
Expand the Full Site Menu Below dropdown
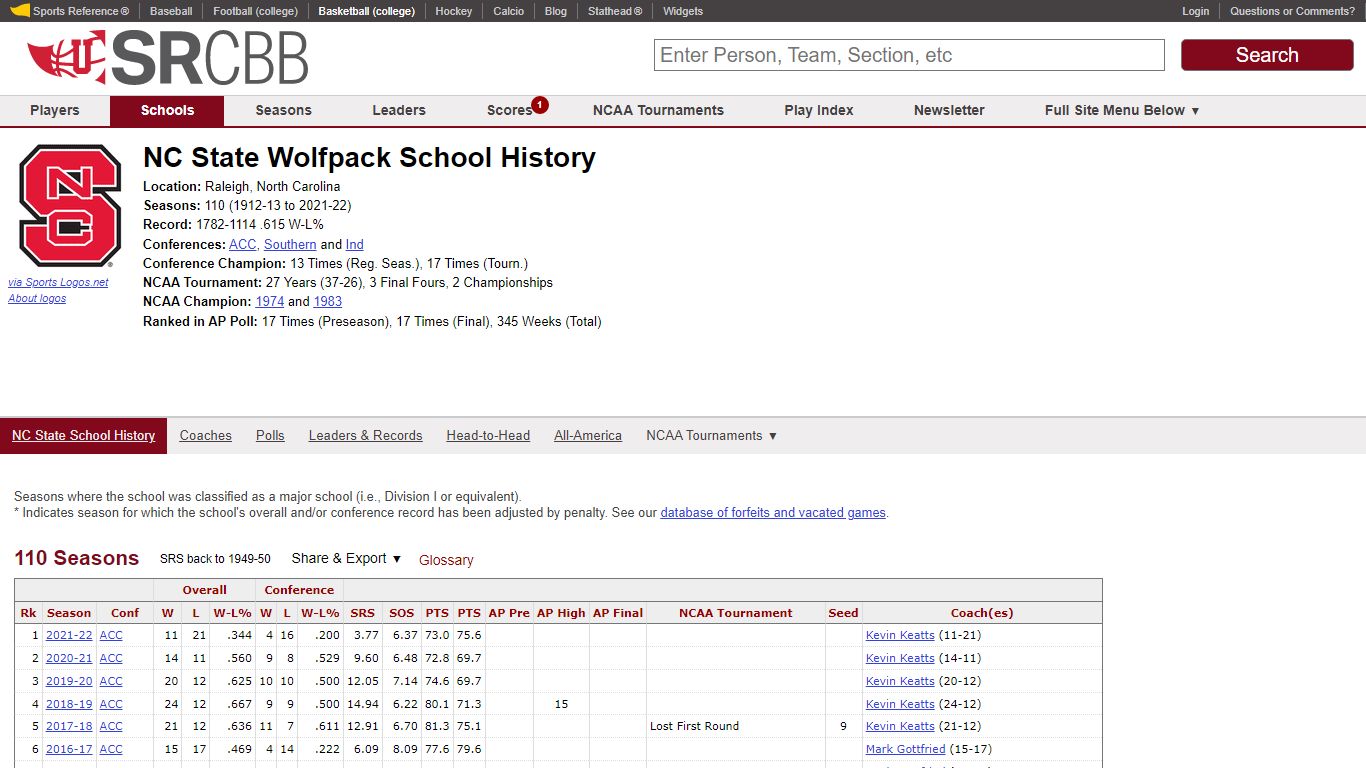[x=1122, y=110]
